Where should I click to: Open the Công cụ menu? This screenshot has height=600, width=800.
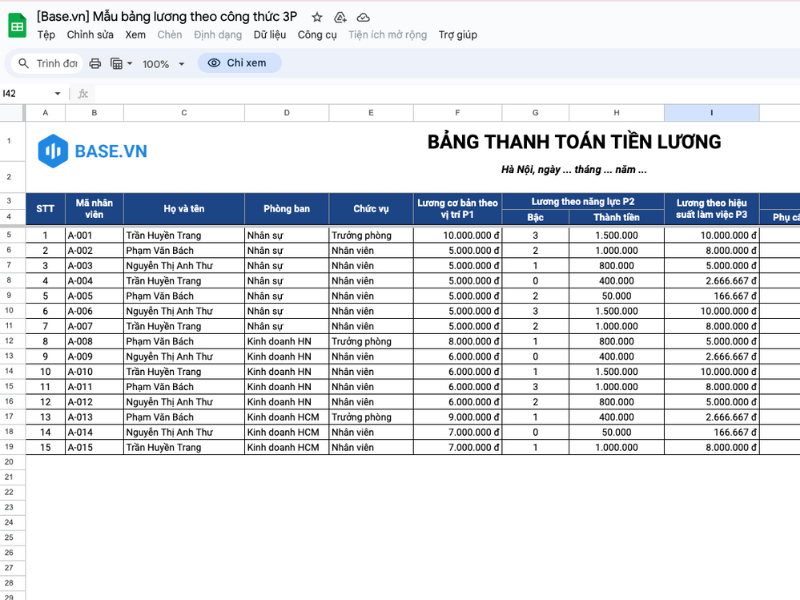click(316, 34)
